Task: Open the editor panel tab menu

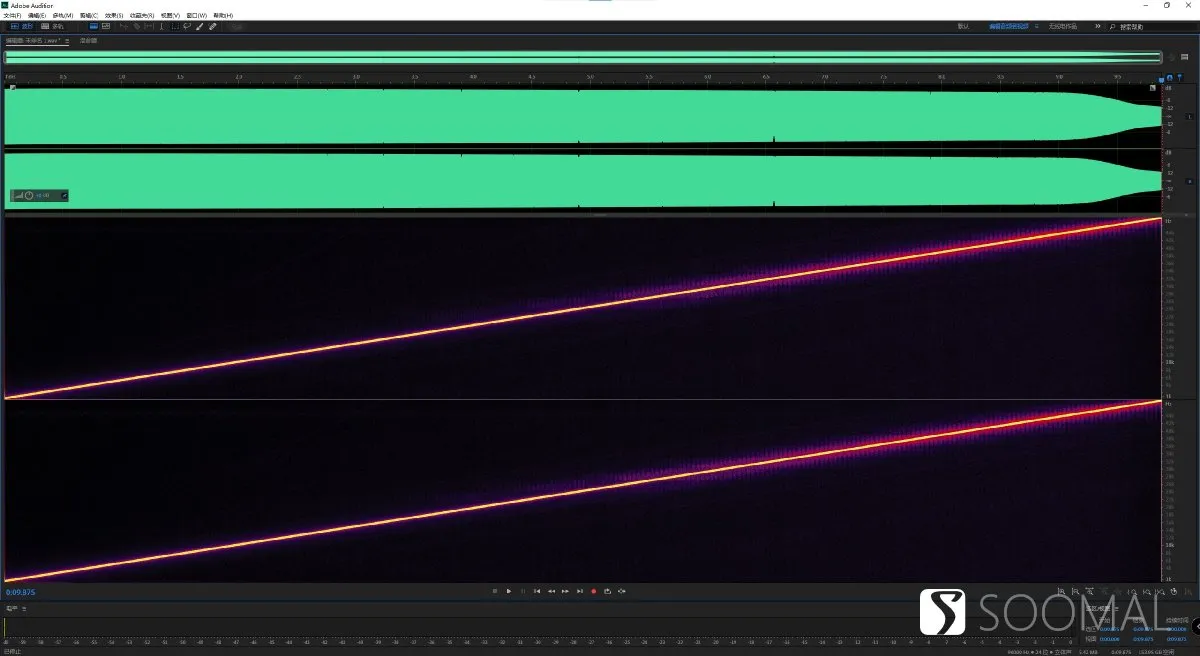Action: pyautogui.click(x=67, y=41)
